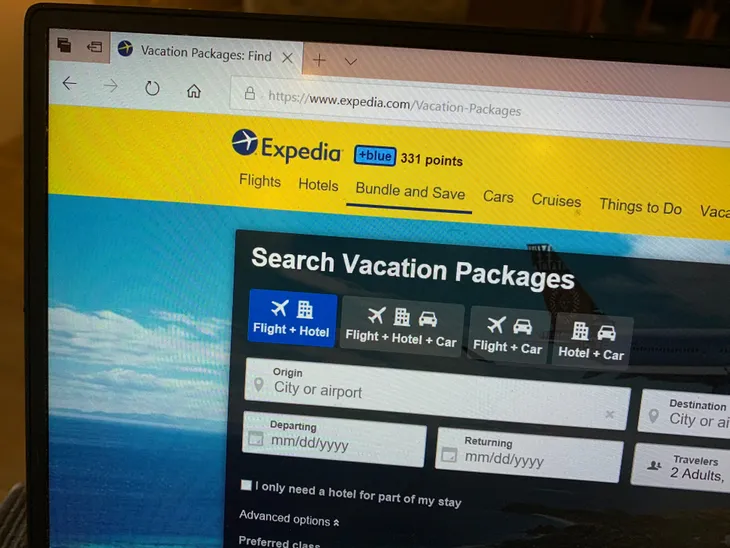Click the set tabs aside icon
This screenshot has width=730, height=548.
pyautogui.click(x=95, y=47)
